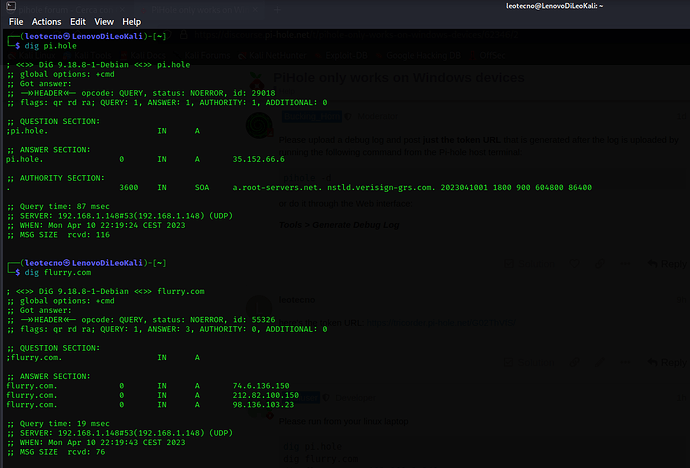Click the 'AUTHORITY SECTION:' heading
Screen dimensions: 690x468
[55, 178]
